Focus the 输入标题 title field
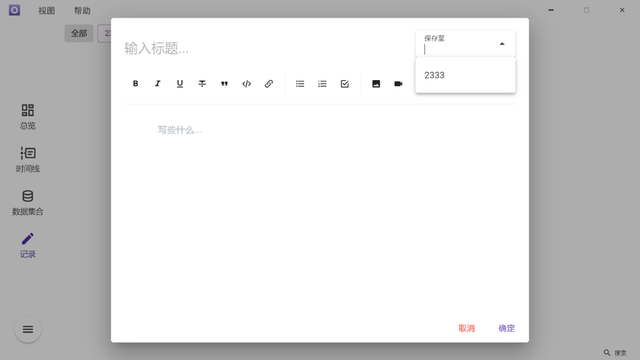Viewport: 640px width, 360px height. tap(265, 48)
